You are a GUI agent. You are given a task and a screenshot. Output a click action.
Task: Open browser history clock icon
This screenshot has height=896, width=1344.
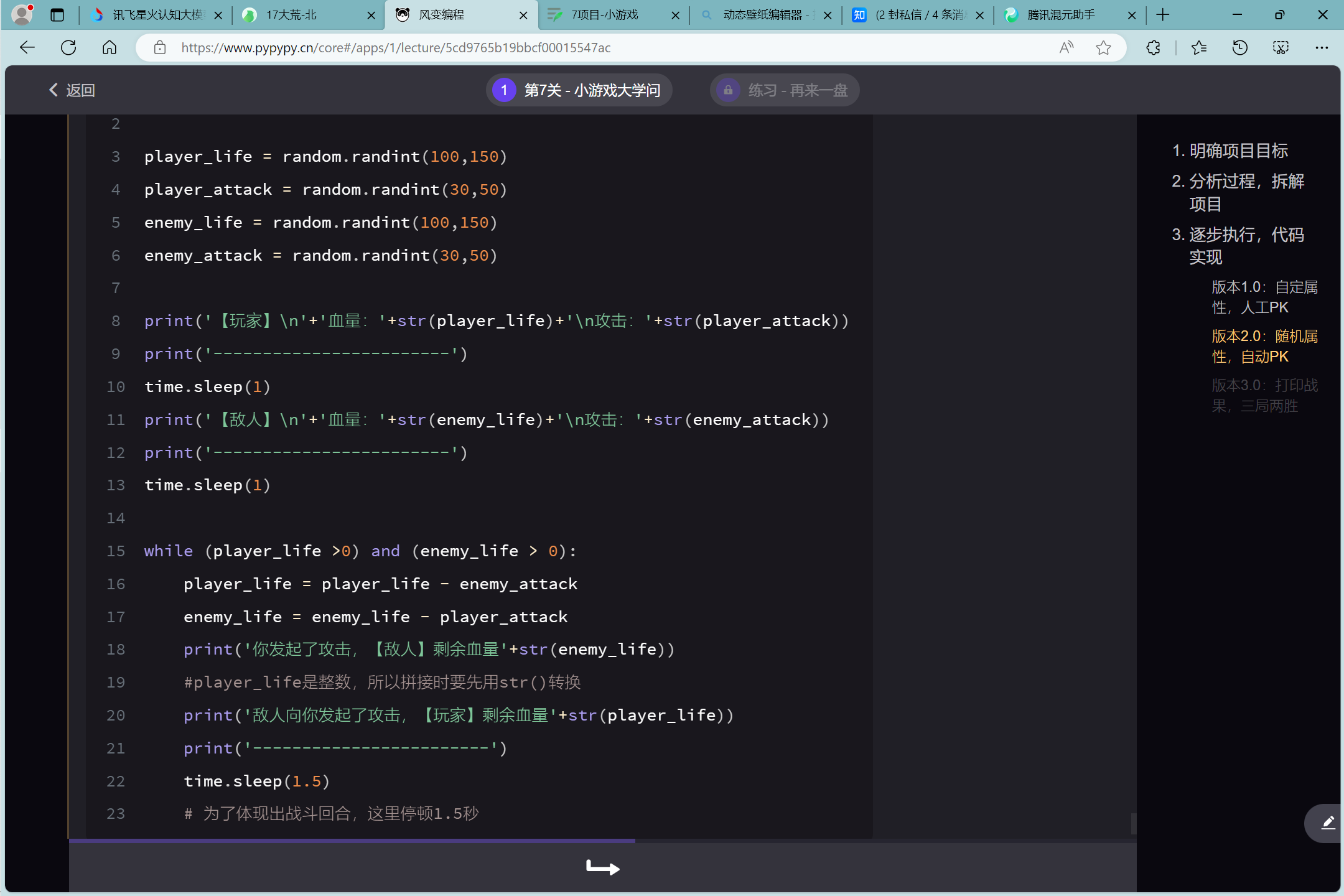(x=1239, y=48)
